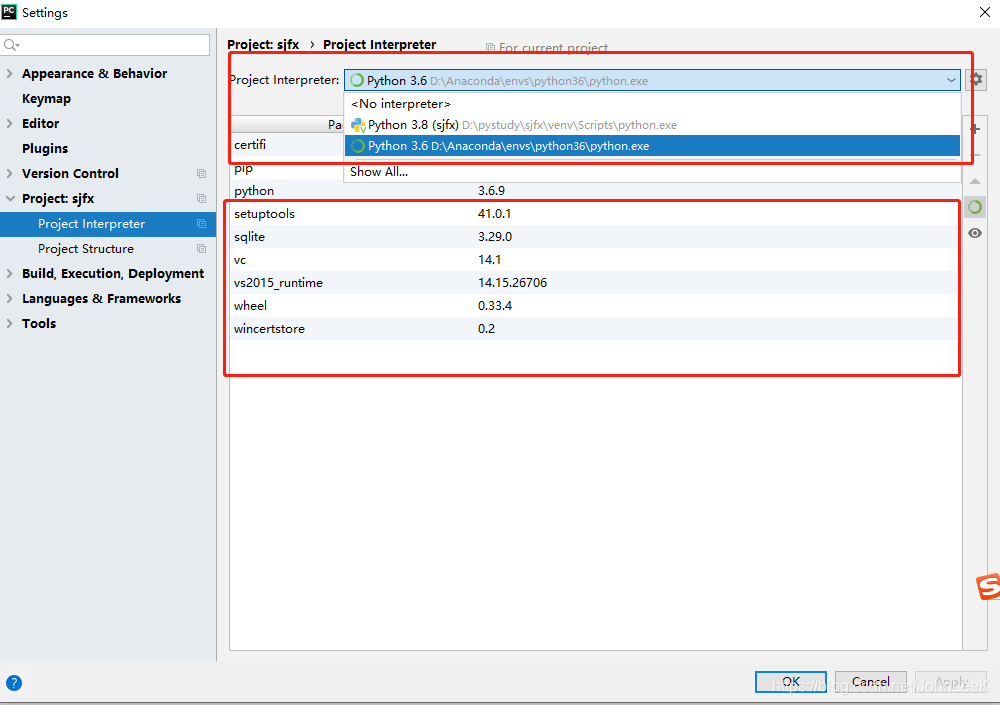Click the upgrade package arrow icon

click(x=975, y=182)
